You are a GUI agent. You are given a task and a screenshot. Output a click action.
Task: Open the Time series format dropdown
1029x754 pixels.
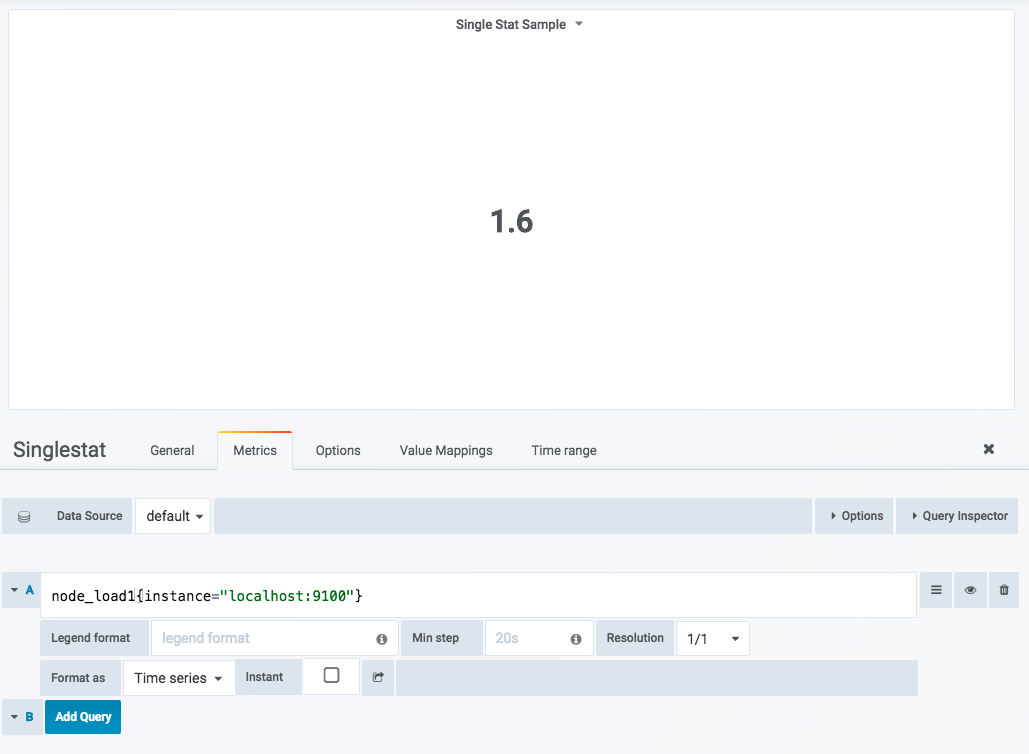point(178,678)
